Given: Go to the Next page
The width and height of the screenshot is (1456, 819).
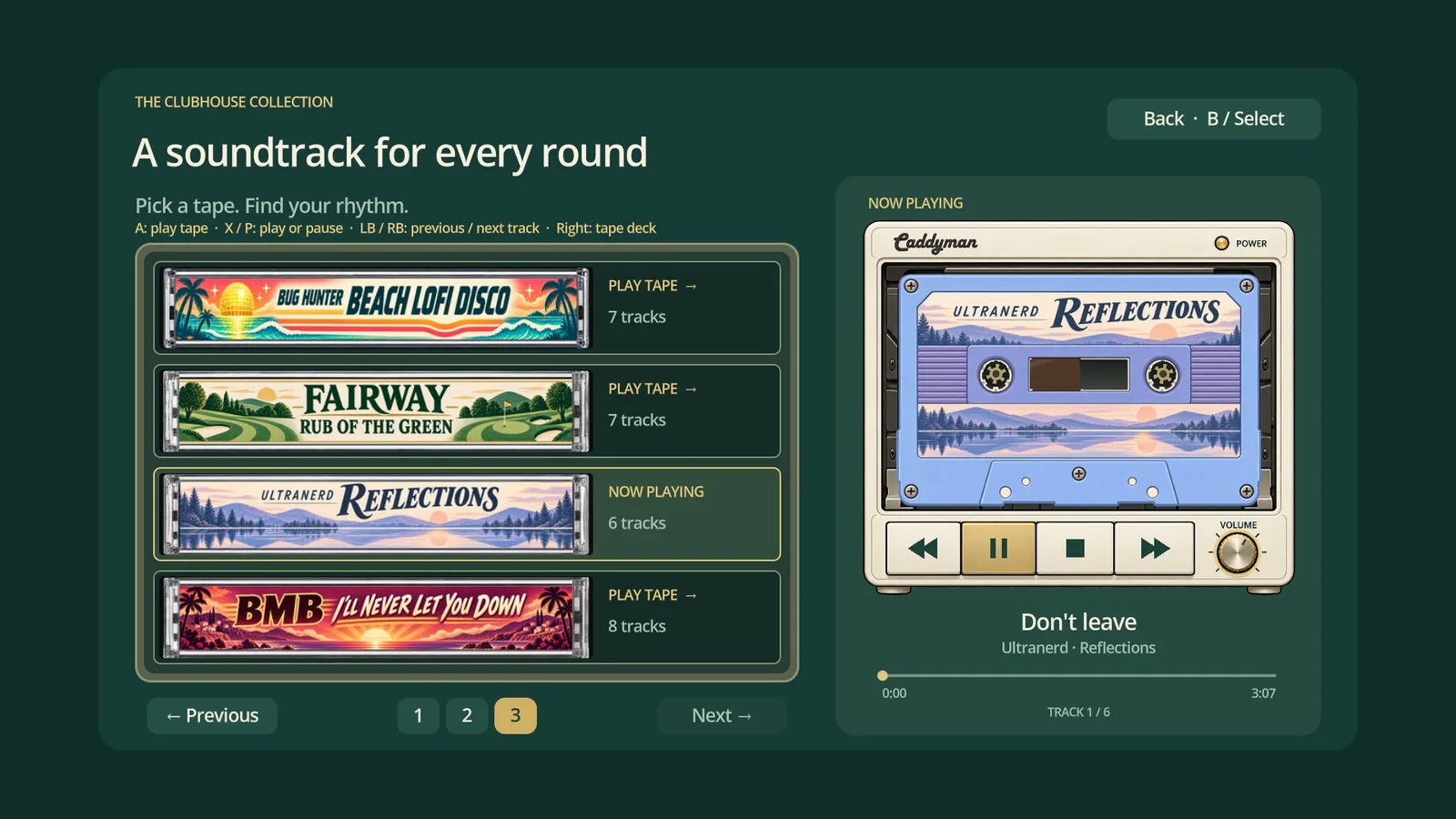Looking at the screenshot, I should pyautogui.click(x=722, y=715).
